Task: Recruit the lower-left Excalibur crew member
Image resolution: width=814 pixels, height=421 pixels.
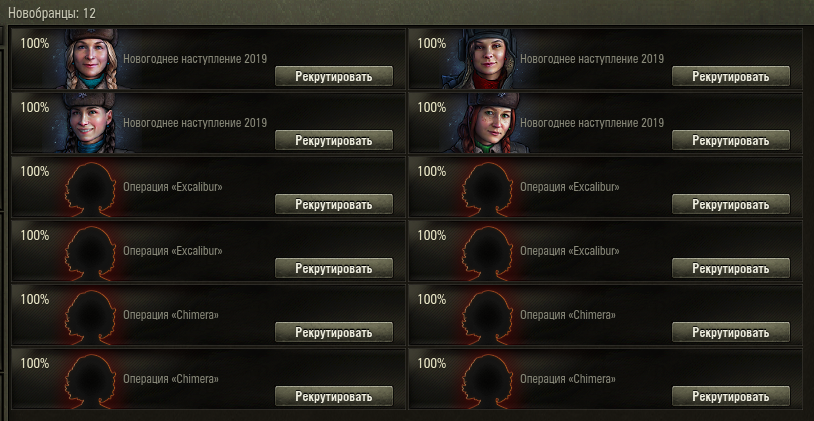Action: (x=334, y=268)
